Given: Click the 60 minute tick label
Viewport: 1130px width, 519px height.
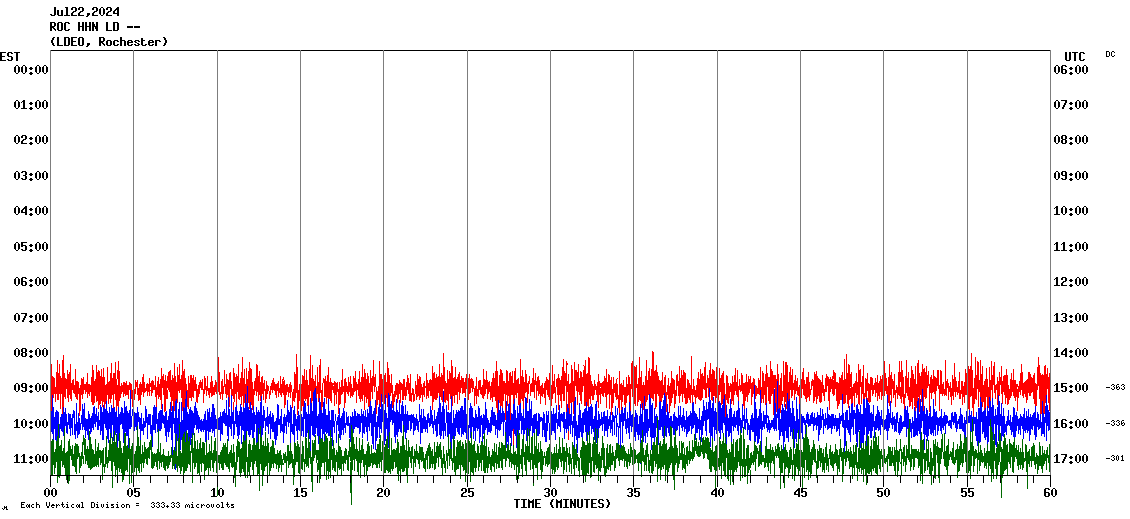Looking at the screenshot, I should click(x=1050, y=493).
